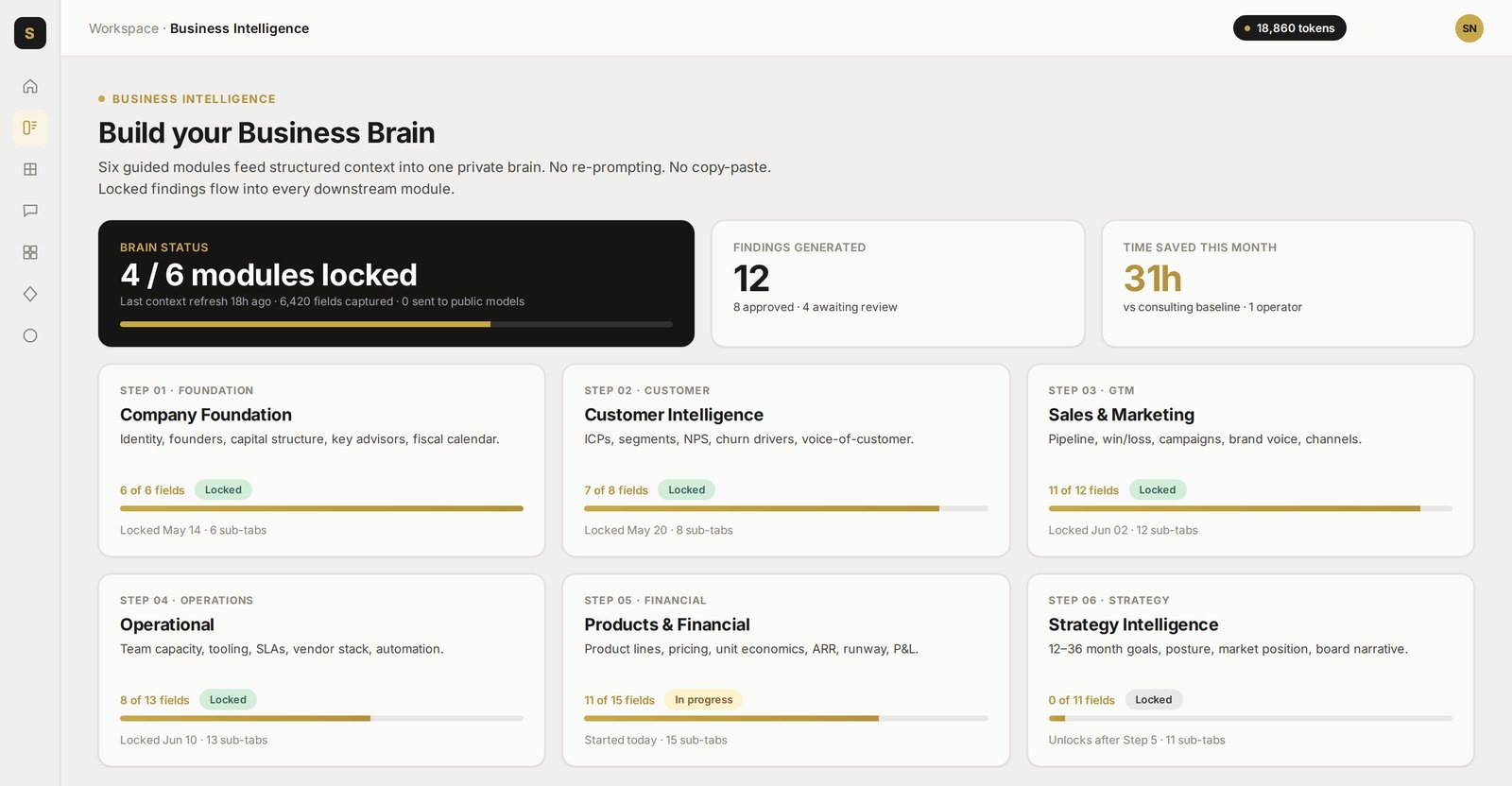Click 'Locked Jun 02 · 12 sub-tabs' text
Screen dimensions: 1512x786
click(x=1123, y=530)
